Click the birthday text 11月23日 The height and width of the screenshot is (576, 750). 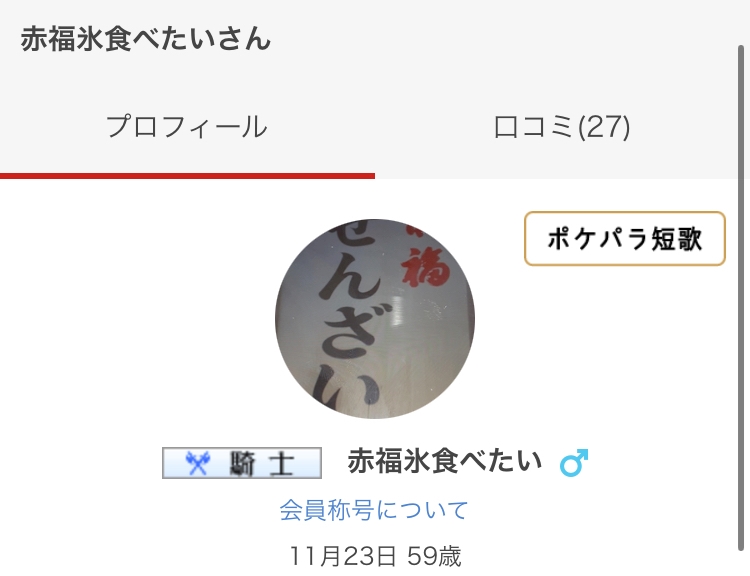click(343, 556)
